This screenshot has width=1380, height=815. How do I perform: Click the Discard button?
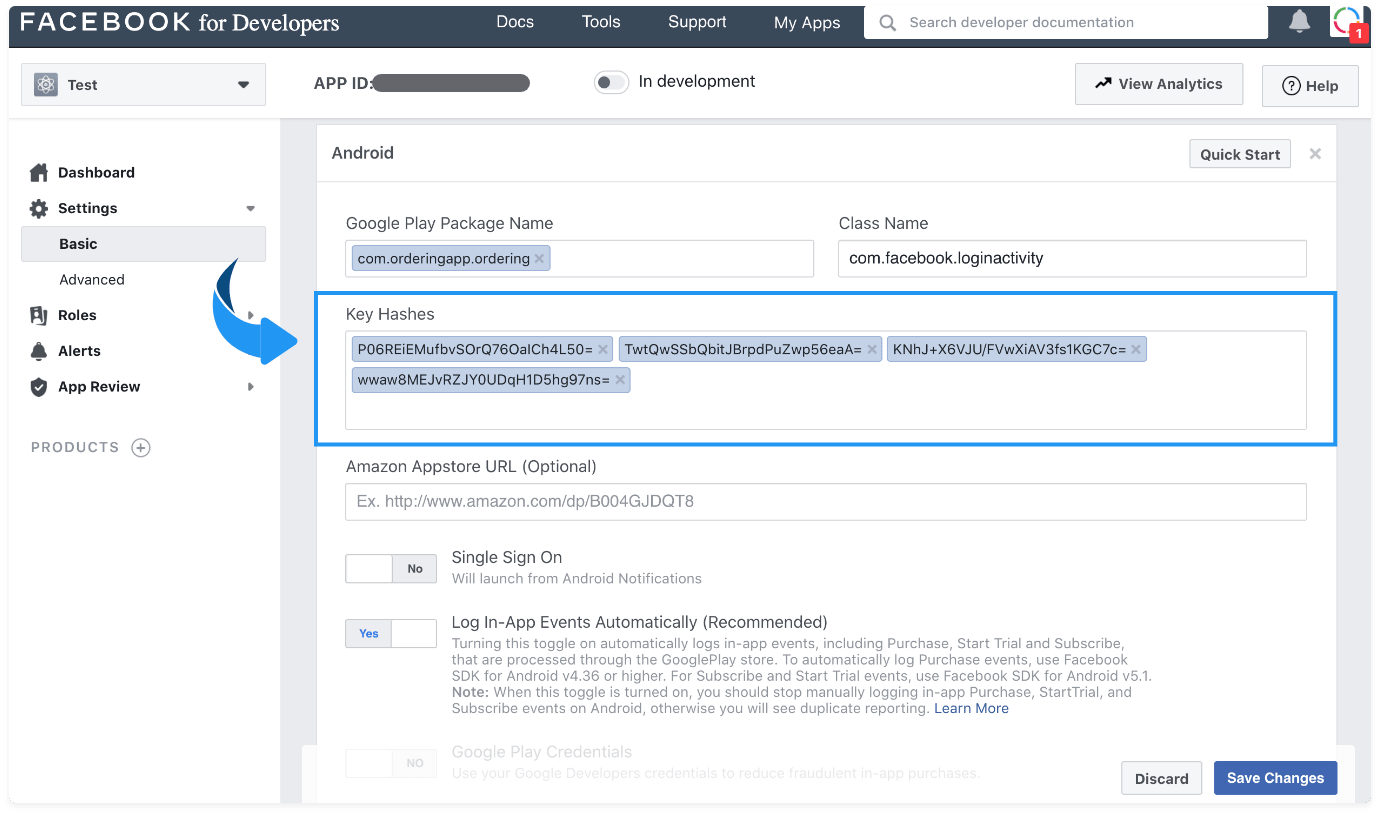[1161, 778]
